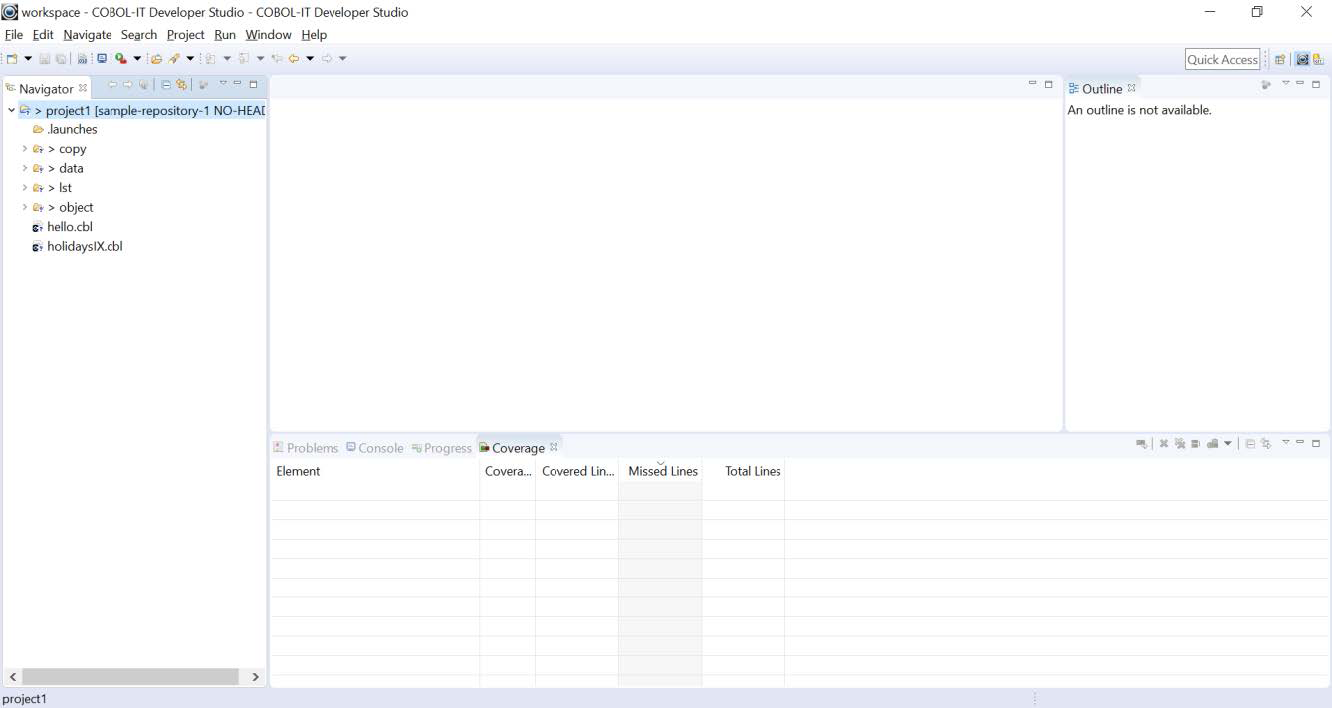Collapse the project1 tree node
Viewport: 1332px width, 708px height.
click(x=11, y=110)
